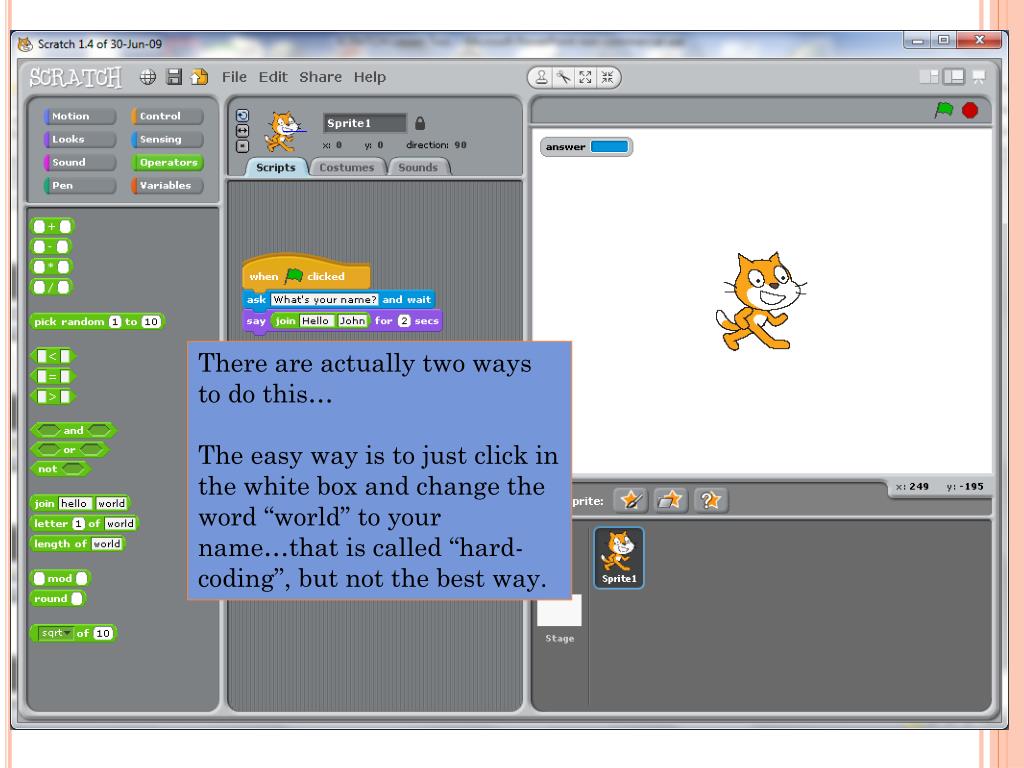This screenshot has height=768, width=1024.
Task: Click the addition operator block
Action: point(52,226)
